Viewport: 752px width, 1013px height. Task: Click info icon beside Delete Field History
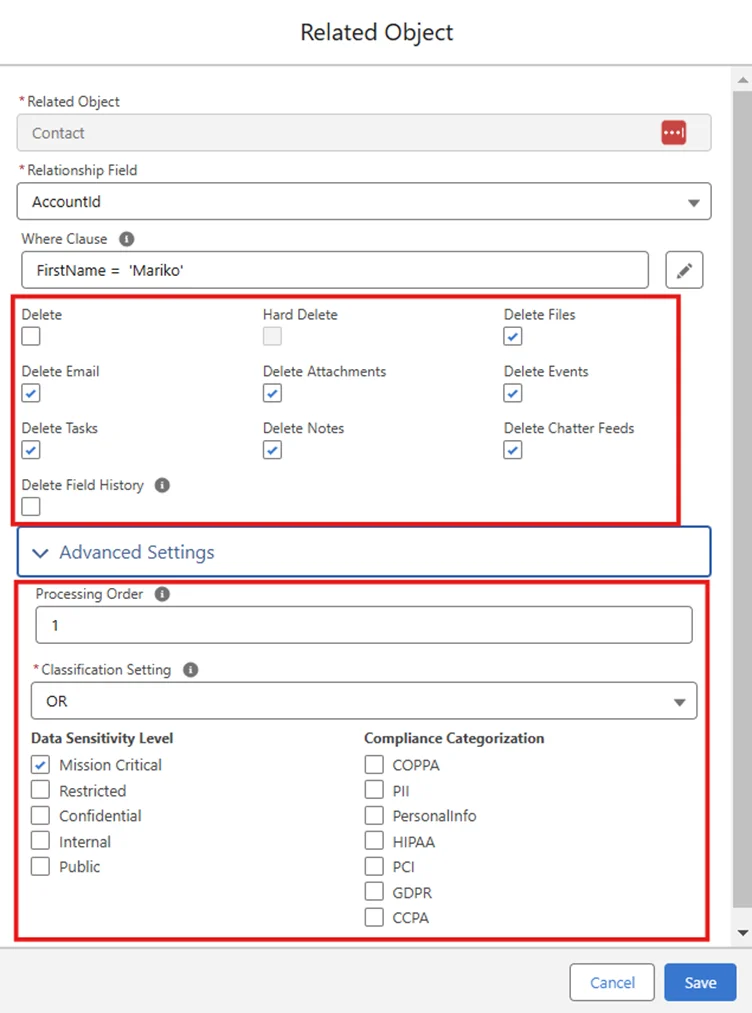click(x=162, y=485)
